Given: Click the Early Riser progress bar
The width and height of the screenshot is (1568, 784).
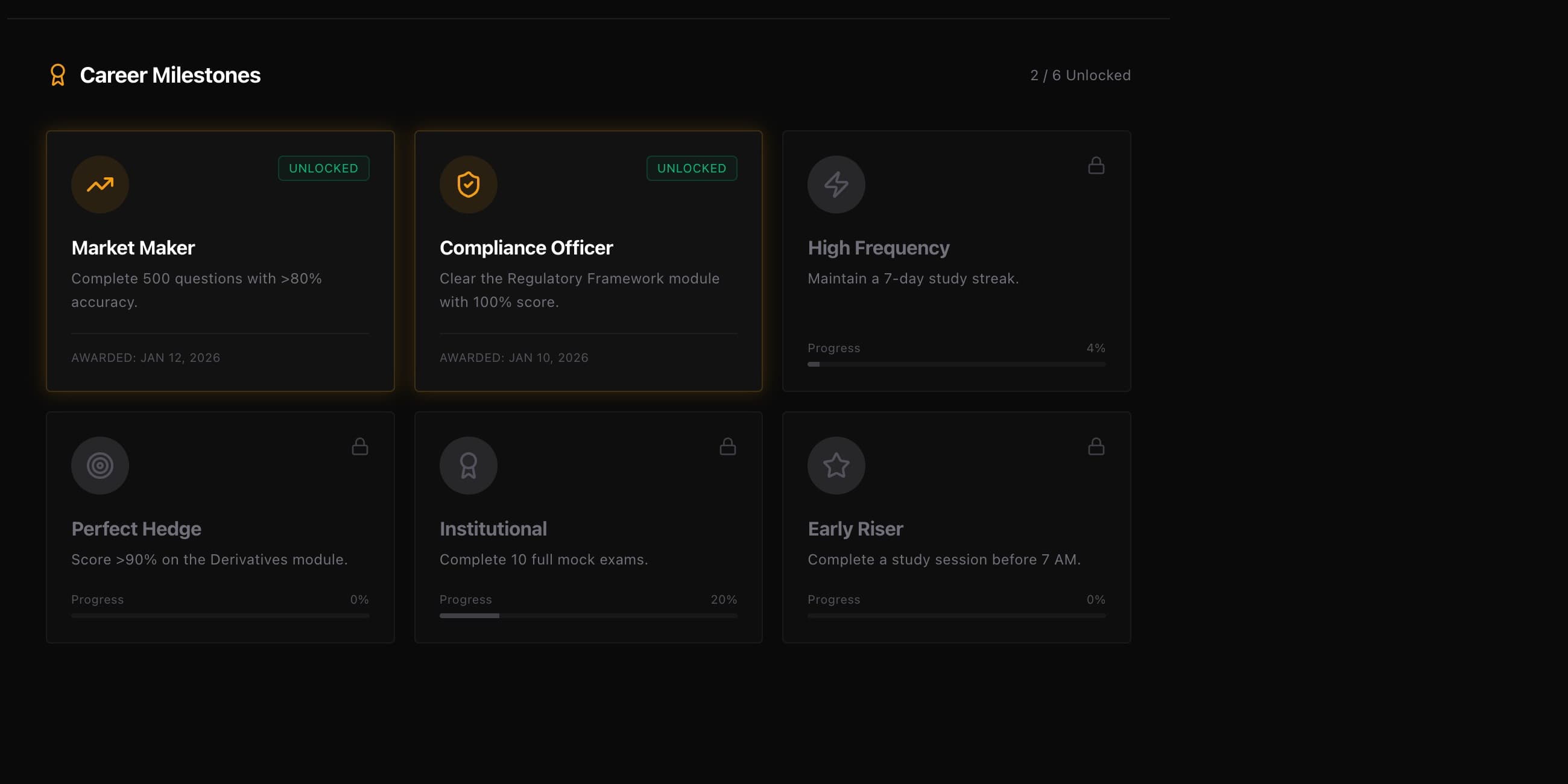Looking at the screenshot, I should [x=956, y=615].
